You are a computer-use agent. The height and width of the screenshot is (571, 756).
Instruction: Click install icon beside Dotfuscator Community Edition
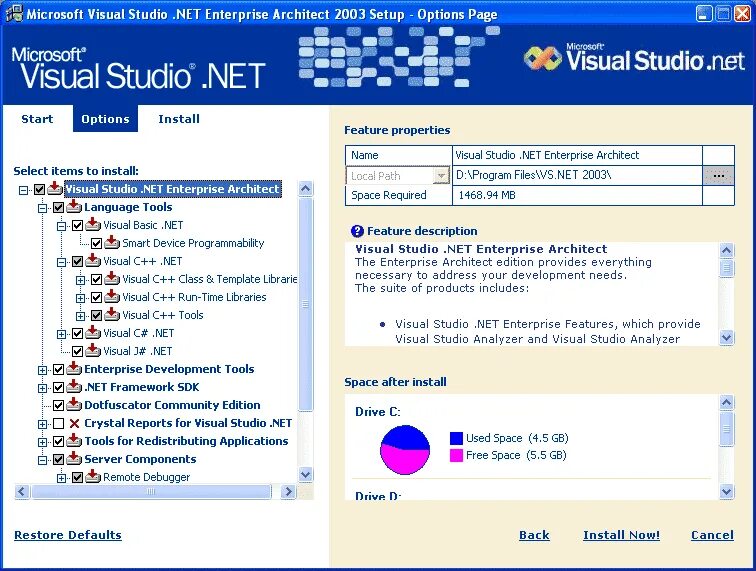74,405
